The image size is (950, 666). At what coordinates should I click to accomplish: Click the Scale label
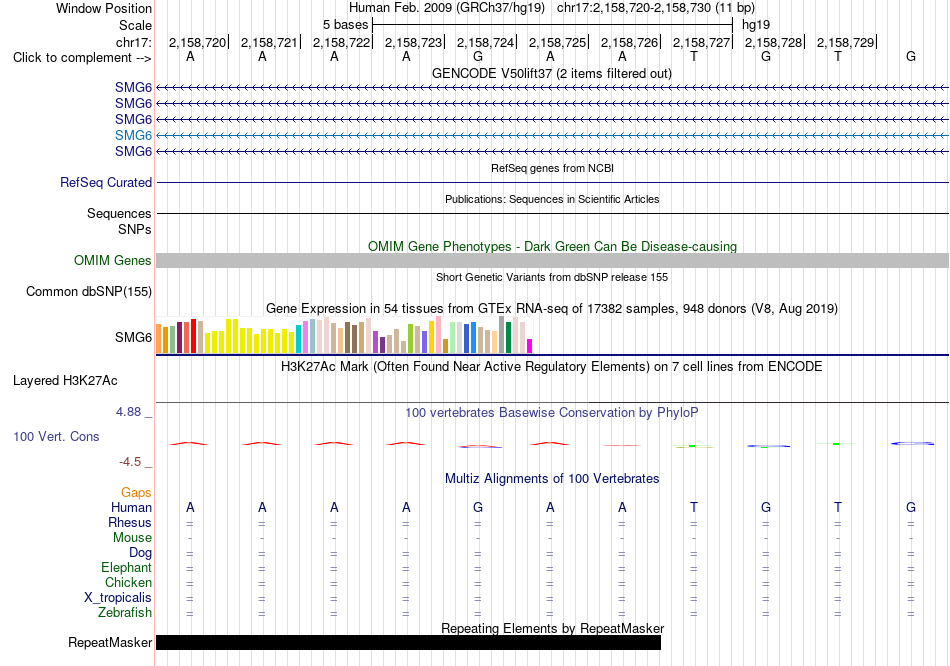[135, 25]
